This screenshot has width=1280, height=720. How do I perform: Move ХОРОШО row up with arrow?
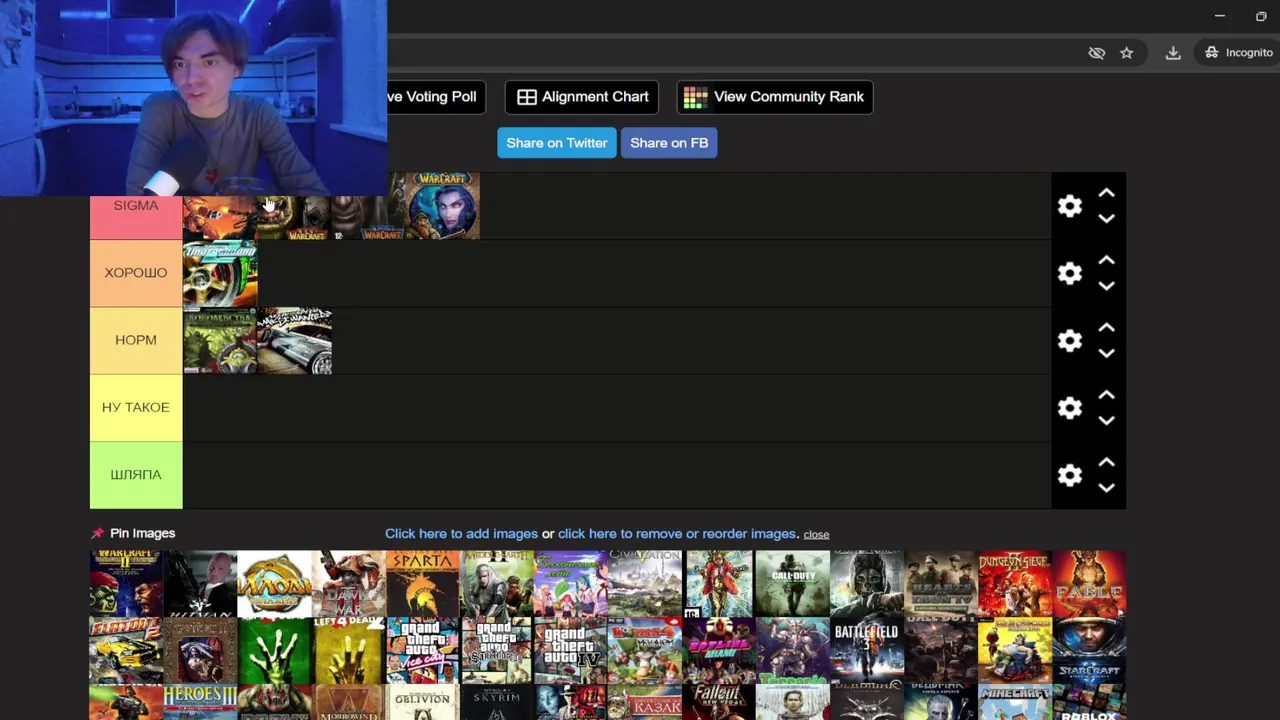tap(1106, 260)
